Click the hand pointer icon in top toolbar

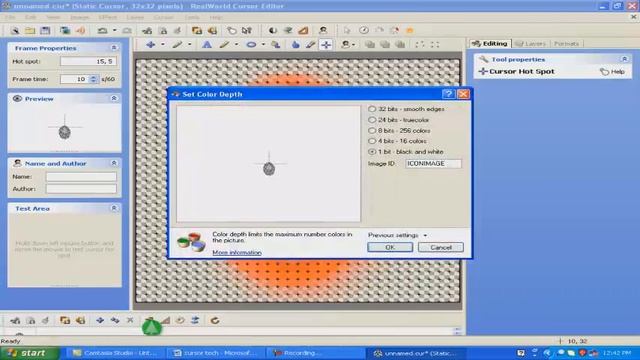pos(231,31)
